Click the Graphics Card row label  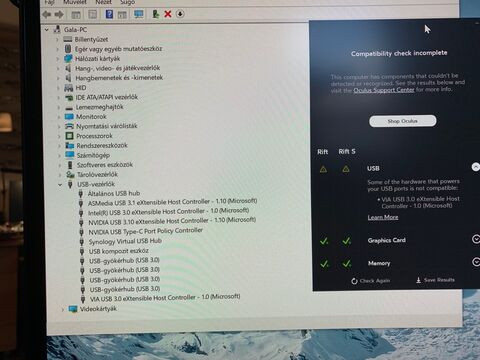[387, 240]
